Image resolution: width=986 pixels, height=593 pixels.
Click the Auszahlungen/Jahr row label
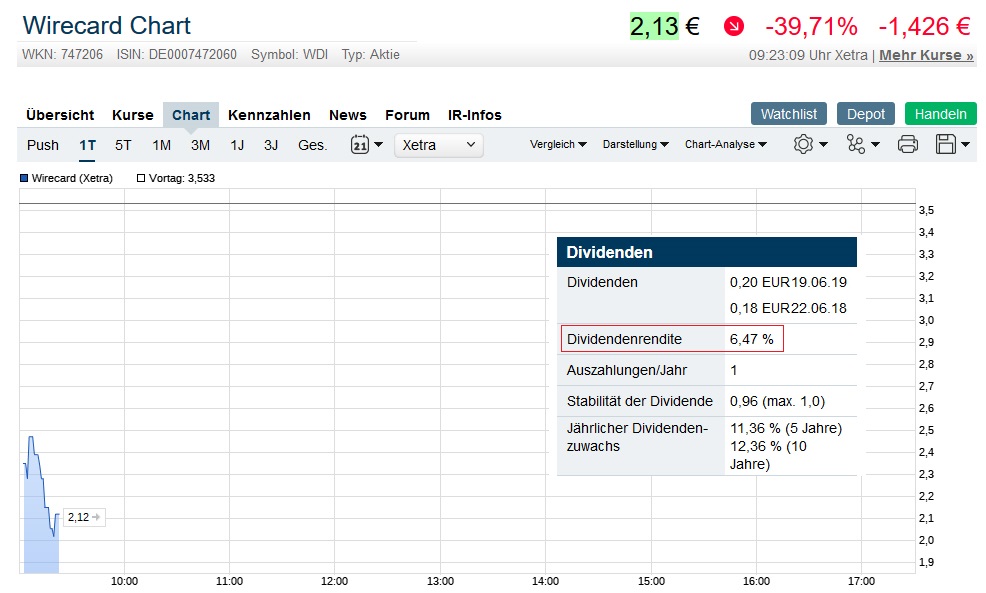point(626,370)
